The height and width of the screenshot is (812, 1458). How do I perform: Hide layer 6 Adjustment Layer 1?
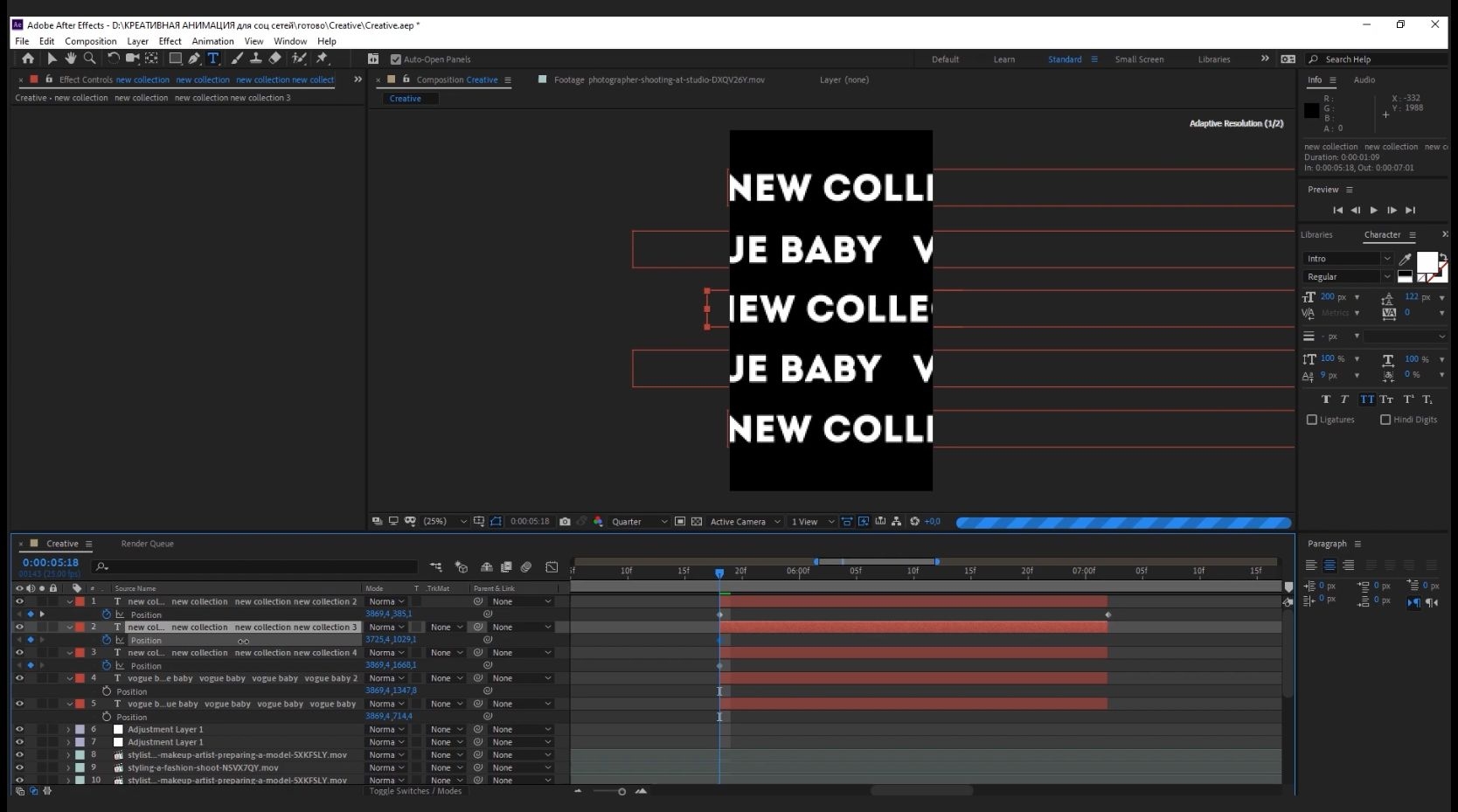coord(19,729)
